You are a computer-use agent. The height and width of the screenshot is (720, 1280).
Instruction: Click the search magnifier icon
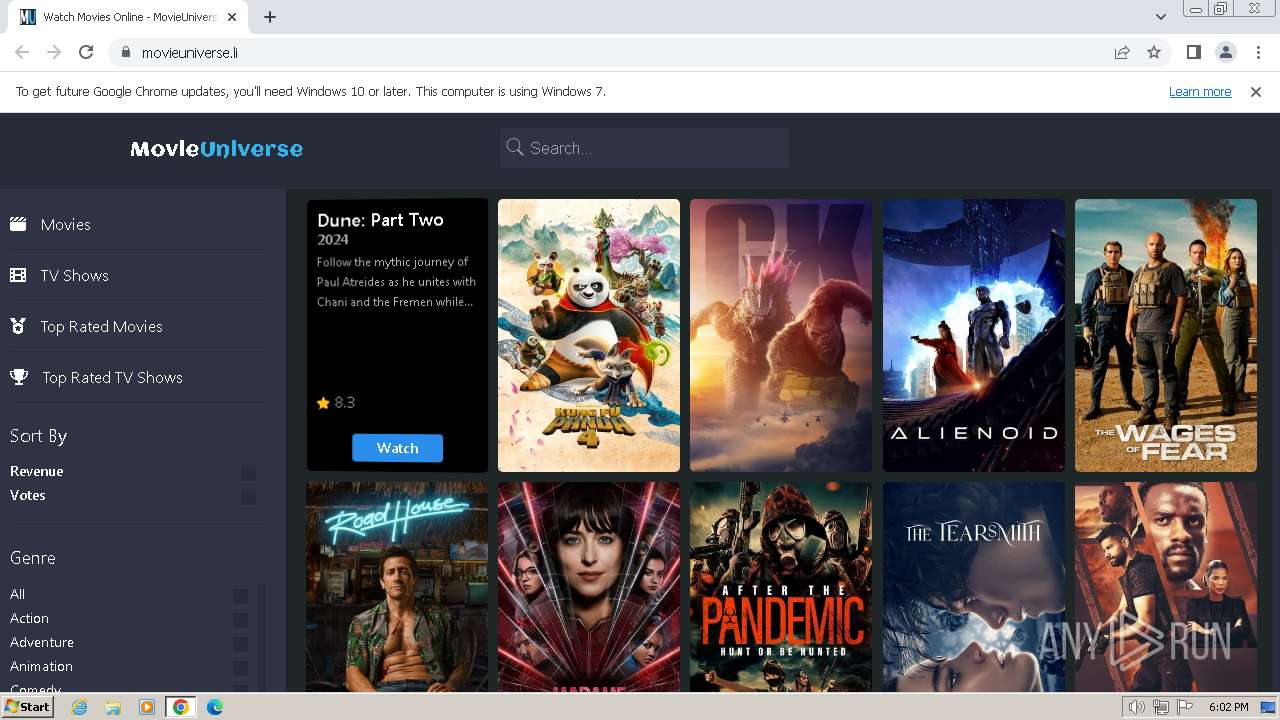(x=515, y=147)
